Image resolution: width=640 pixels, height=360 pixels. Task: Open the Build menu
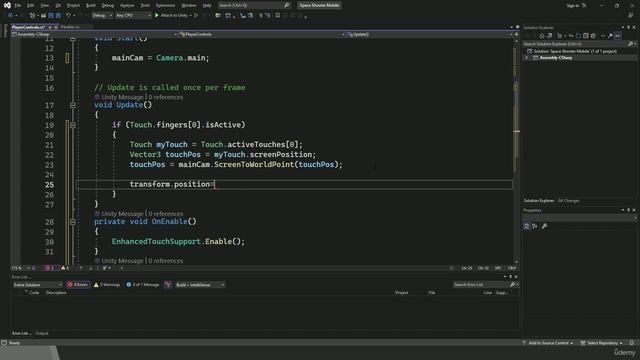click(x=91, y=5)
